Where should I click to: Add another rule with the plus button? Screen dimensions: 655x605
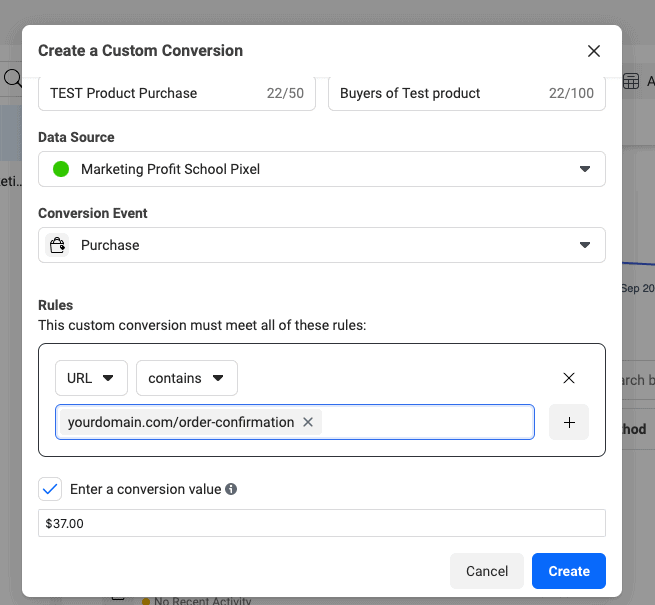pos(569,422)
